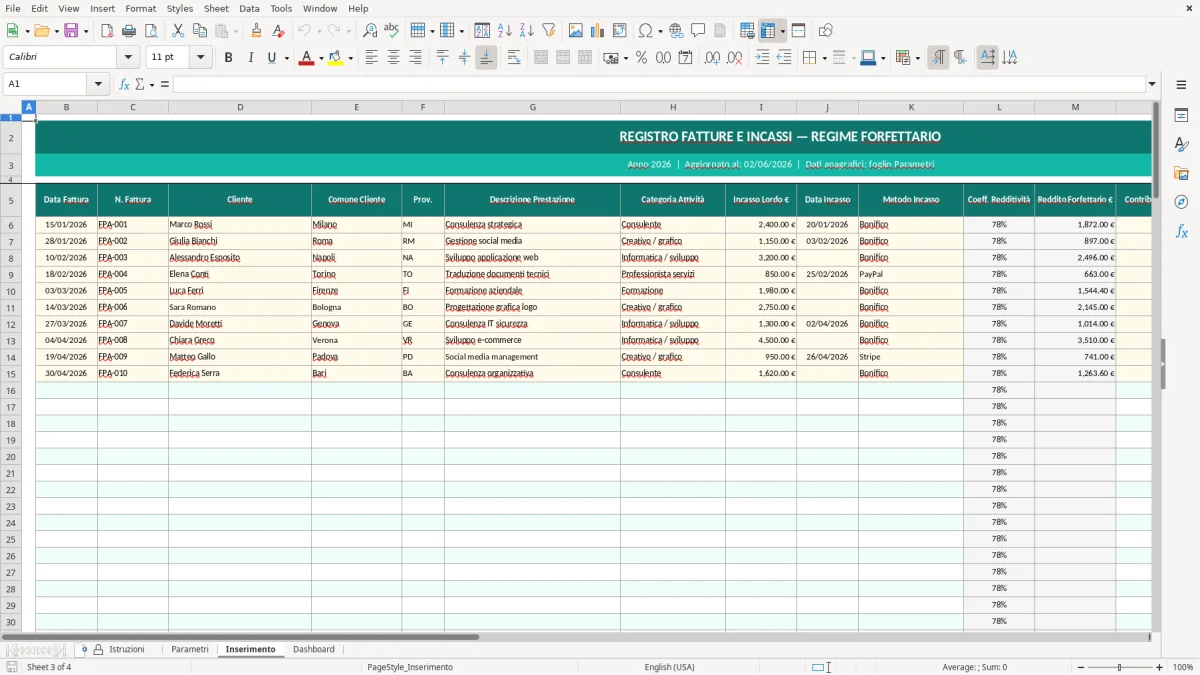1200x675 pixels.
Task: Open special character dropdown arrow
Action: click(660, 31)
